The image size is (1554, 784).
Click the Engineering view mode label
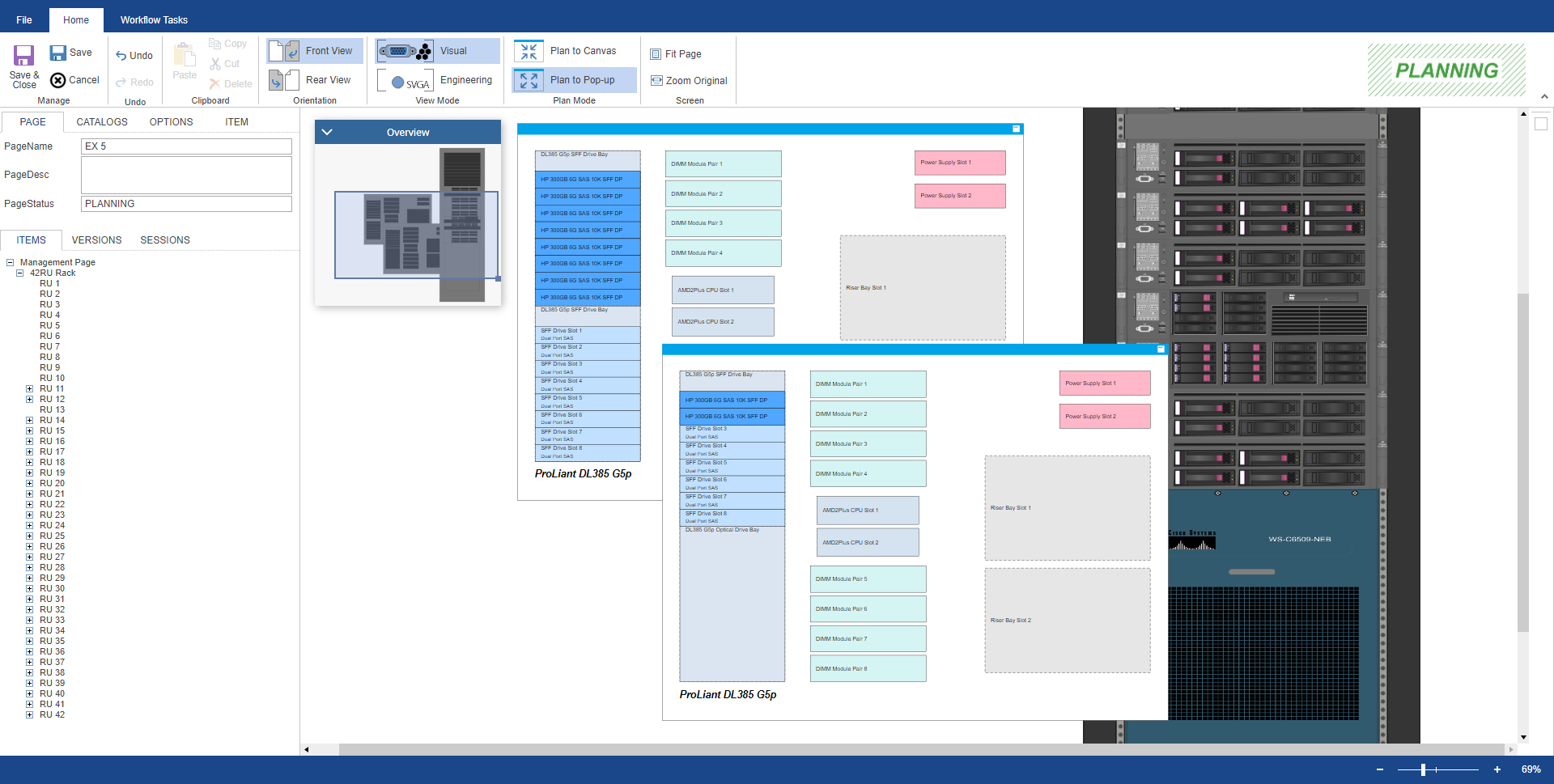point(466,80)
